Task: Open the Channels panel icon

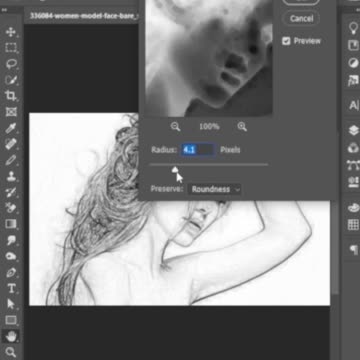Action: click(x=353, y=147)
